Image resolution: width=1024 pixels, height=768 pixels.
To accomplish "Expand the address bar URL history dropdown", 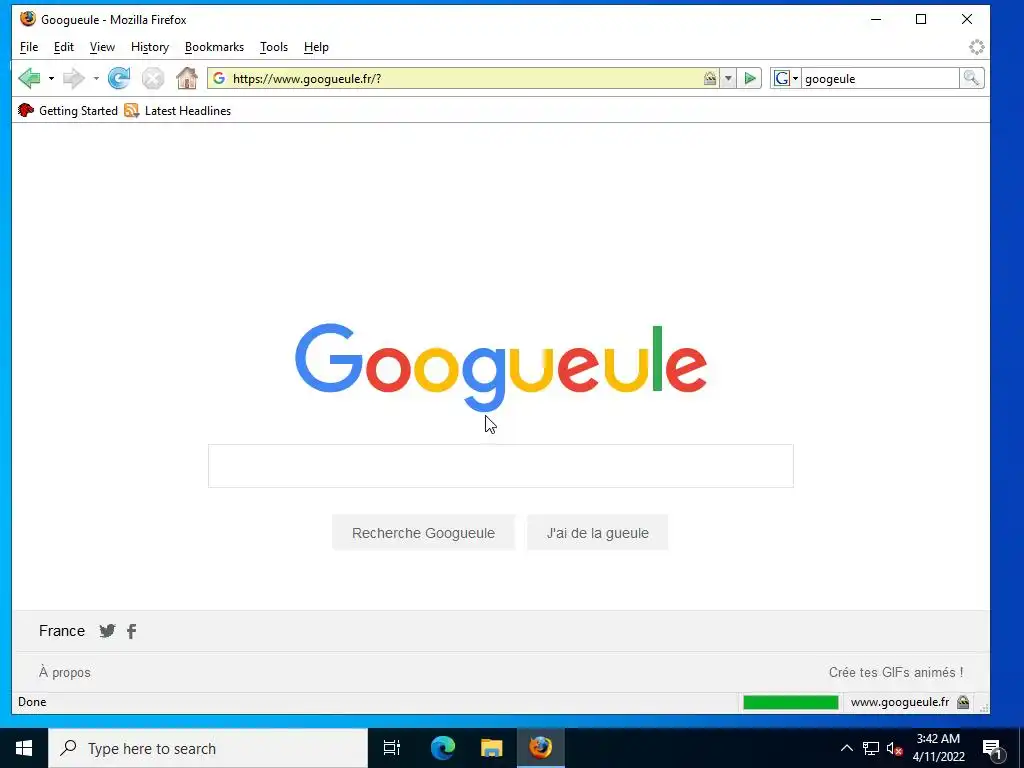I will click(728, 78).
